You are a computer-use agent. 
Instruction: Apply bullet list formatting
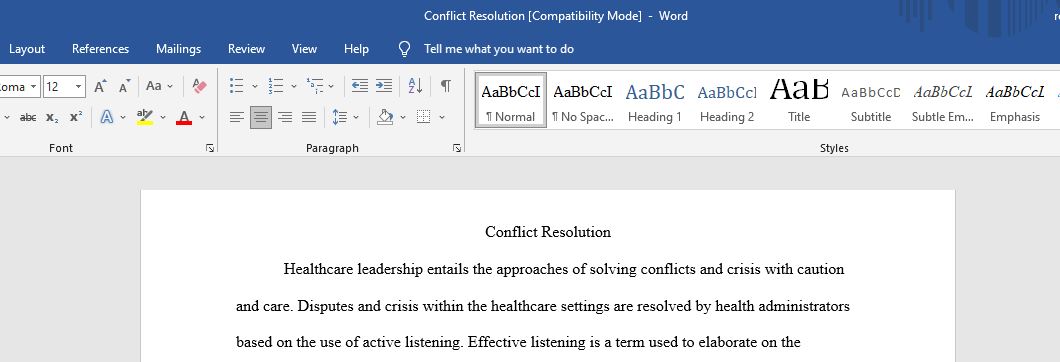click(237, 86)
